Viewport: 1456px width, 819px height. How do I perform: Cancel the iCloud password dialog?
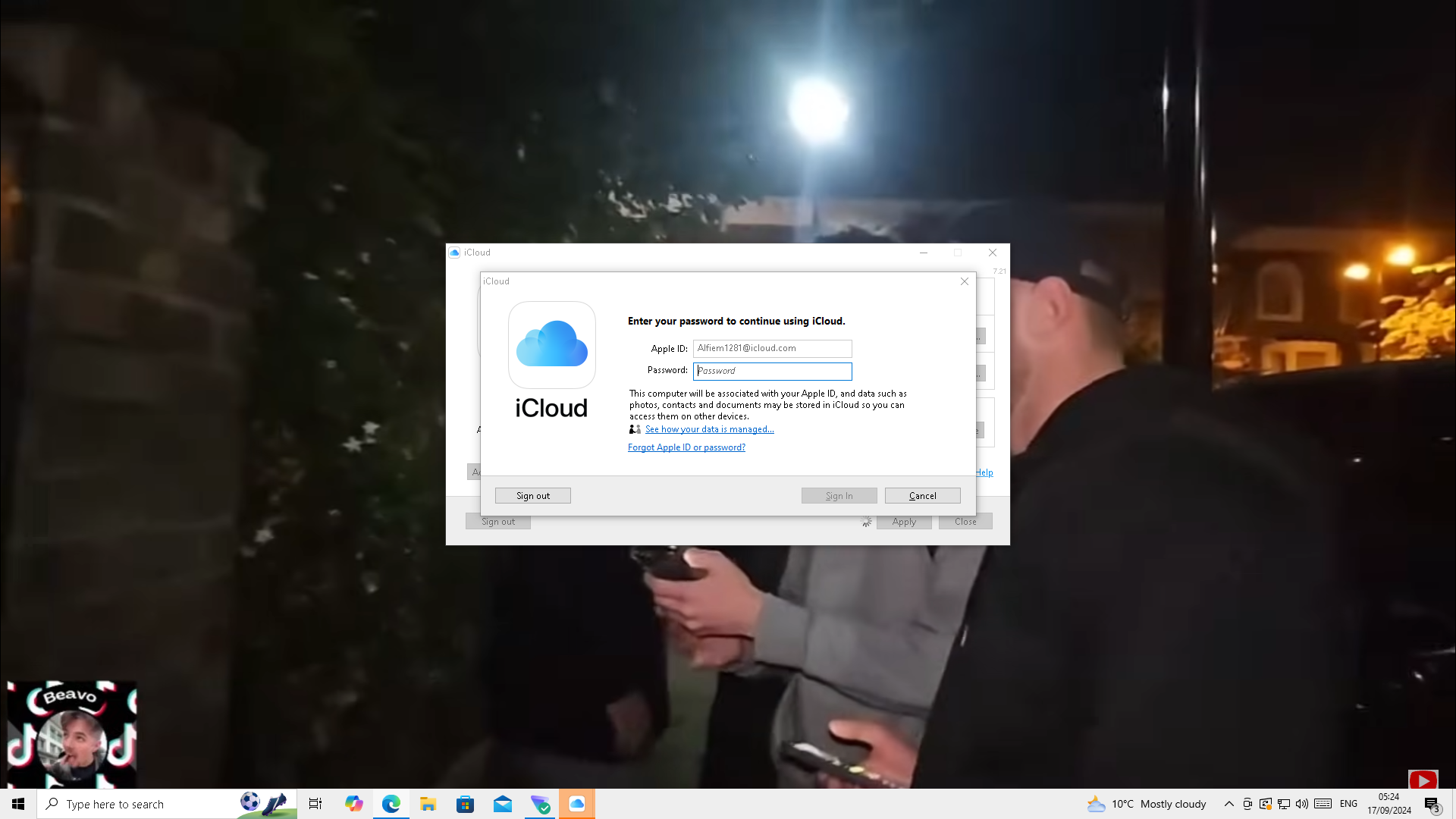(x=922, y=496)
